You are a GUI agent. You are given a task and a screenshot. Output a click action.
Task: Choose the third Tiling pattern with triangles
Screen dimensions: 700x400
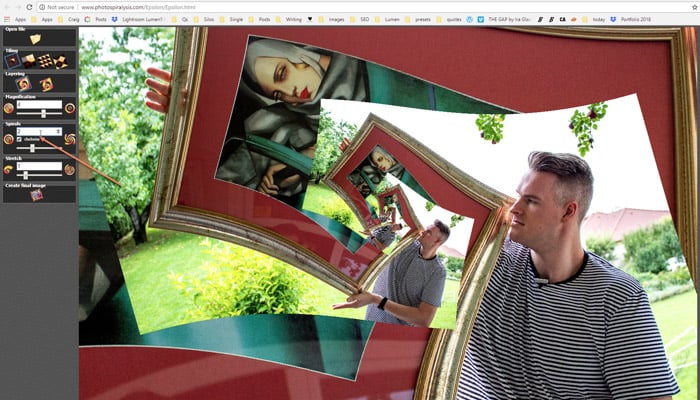[x=45, y=61]
